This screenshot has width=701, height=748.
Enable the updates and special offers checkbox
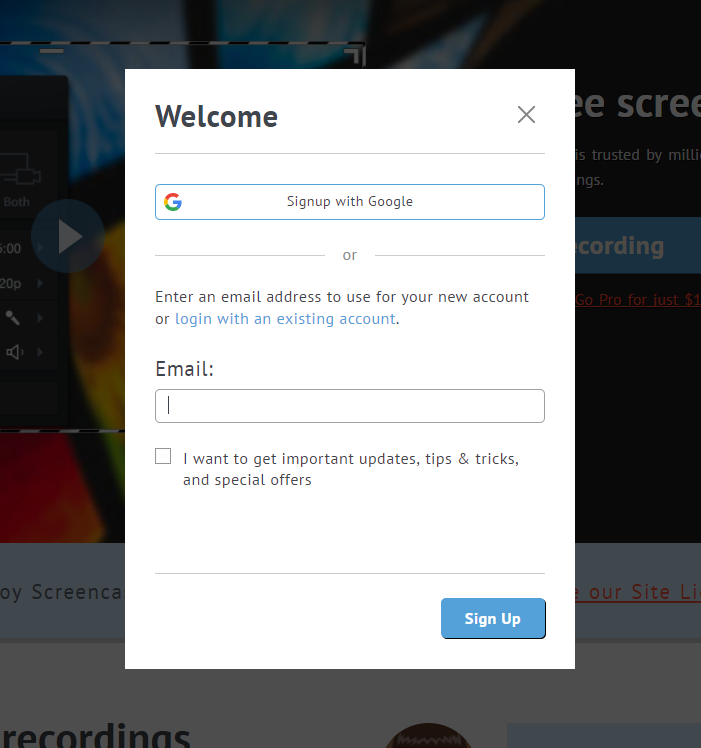click(x=163, y=457)
